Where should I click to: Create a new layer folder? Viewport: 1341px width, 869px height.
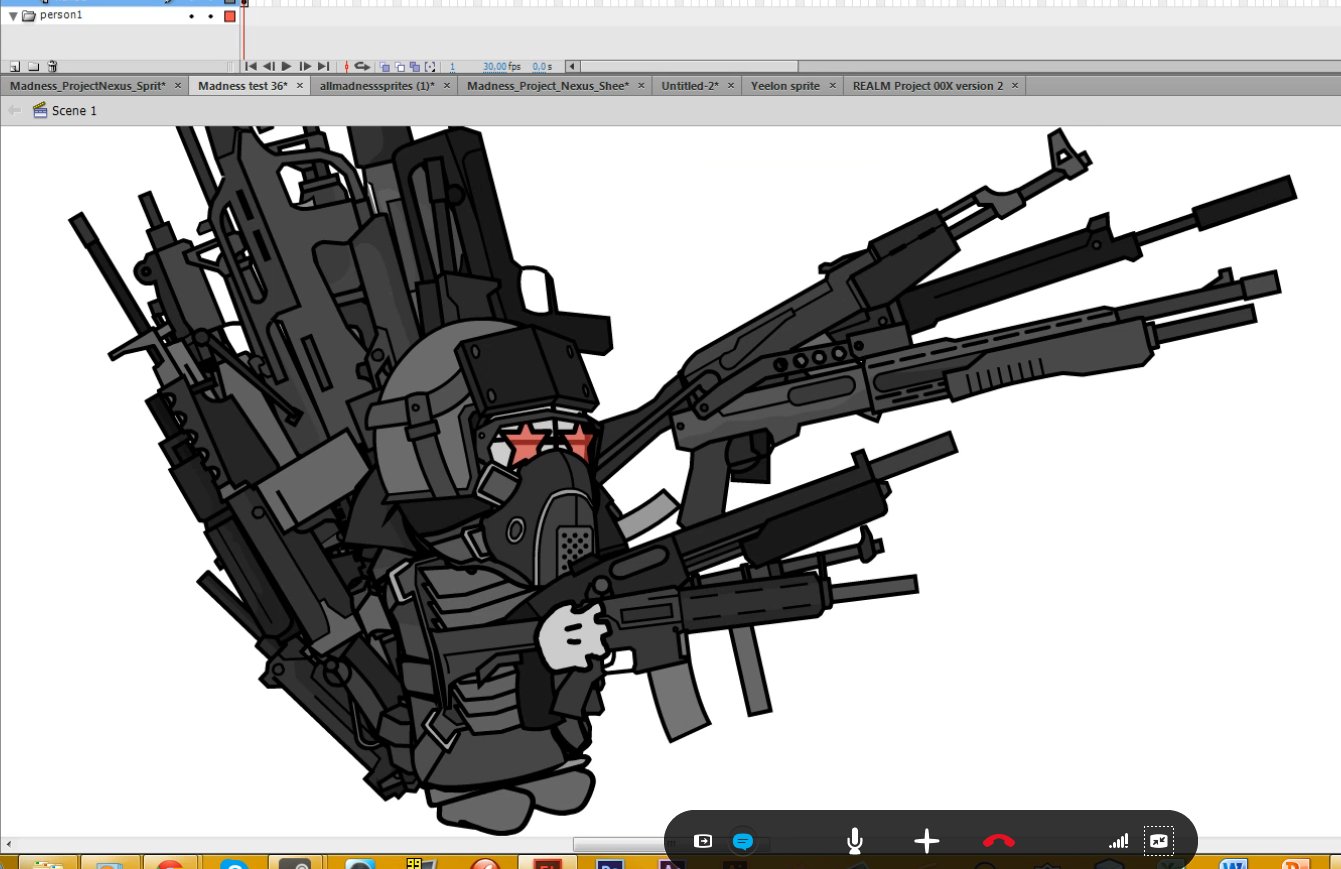coord(33,67)
